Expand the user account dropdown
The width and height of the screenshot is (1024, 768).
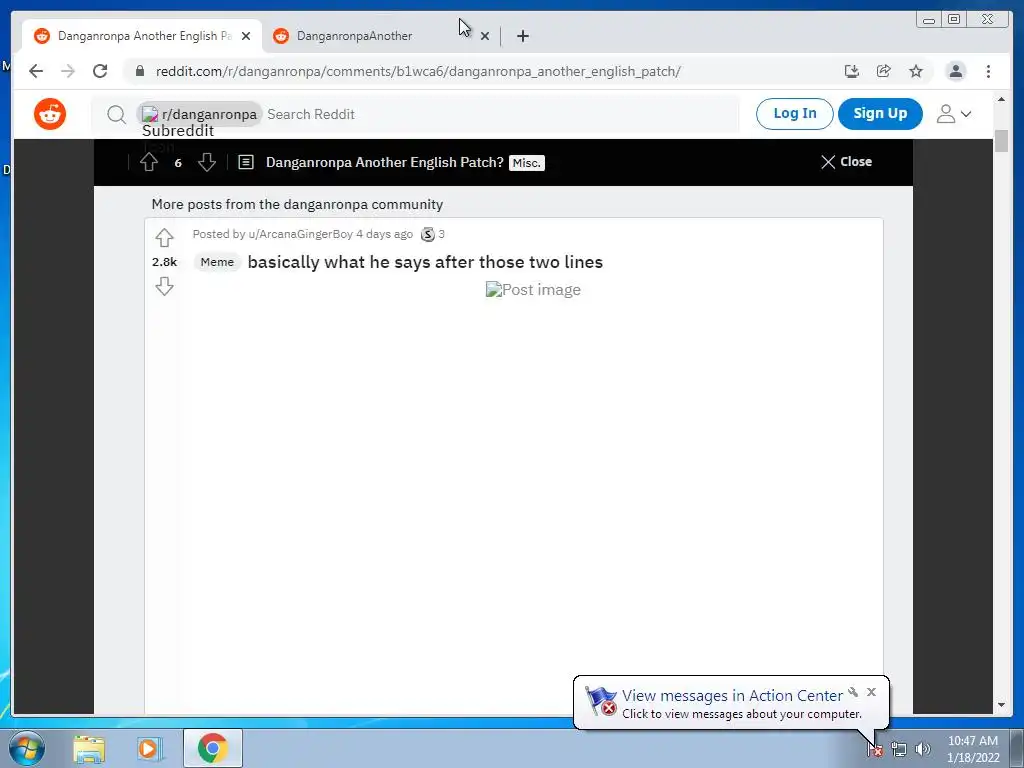(x=954, y=114)
